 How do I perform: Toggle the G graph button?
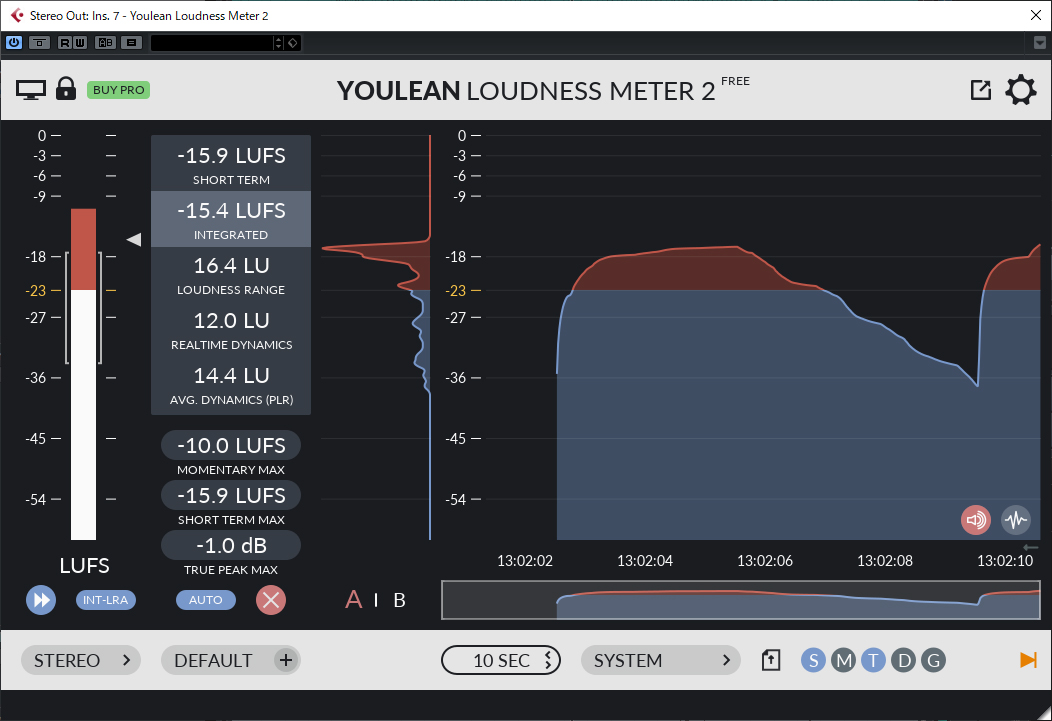[x=933, y=661]
